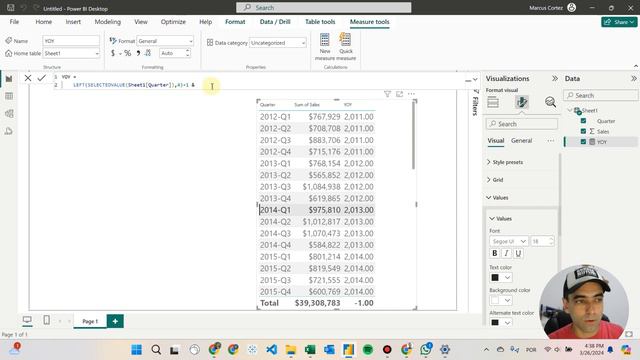The width and height of the screenshot is (640, 360).
Task: Click the Data pane Search box
Action: [601, 95]
